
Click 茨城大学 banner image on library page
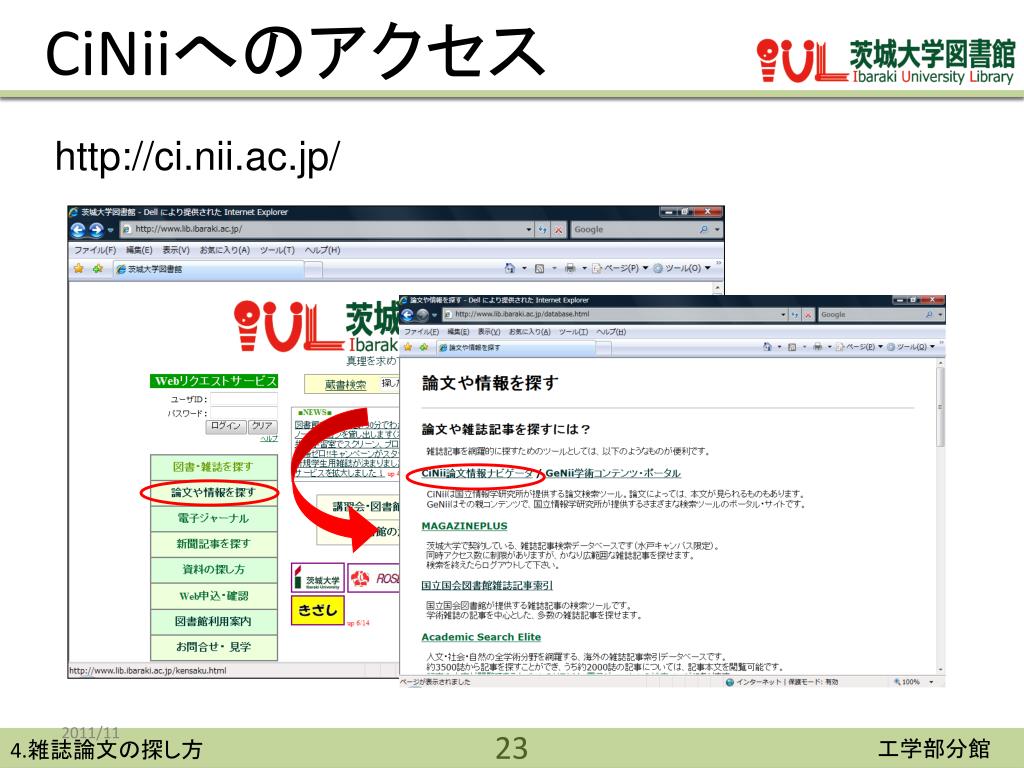point(317,578)
